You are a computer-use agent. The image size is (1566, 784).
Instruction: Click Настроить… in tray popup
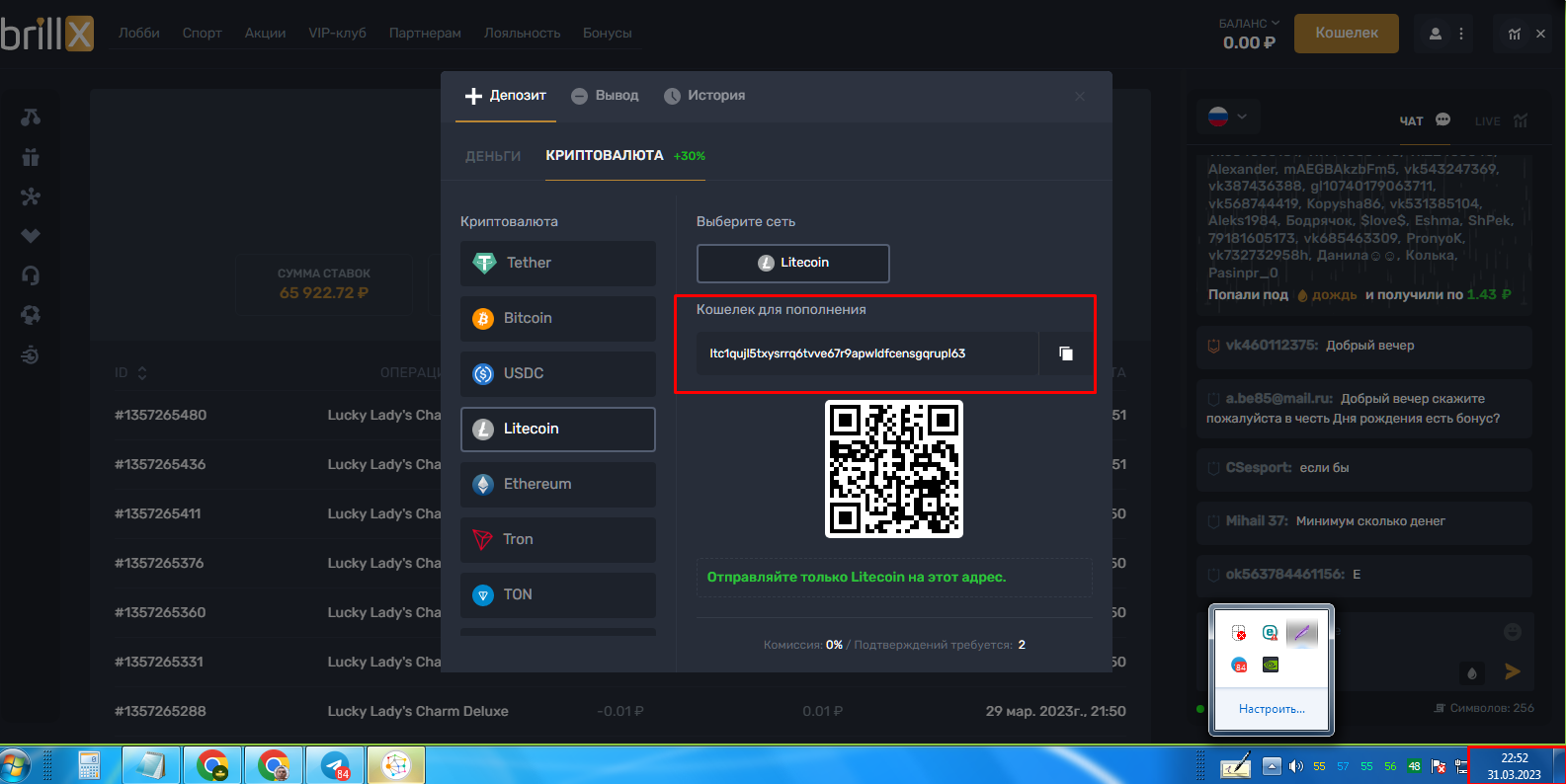pyautogui.click(x=1272, y=709)
